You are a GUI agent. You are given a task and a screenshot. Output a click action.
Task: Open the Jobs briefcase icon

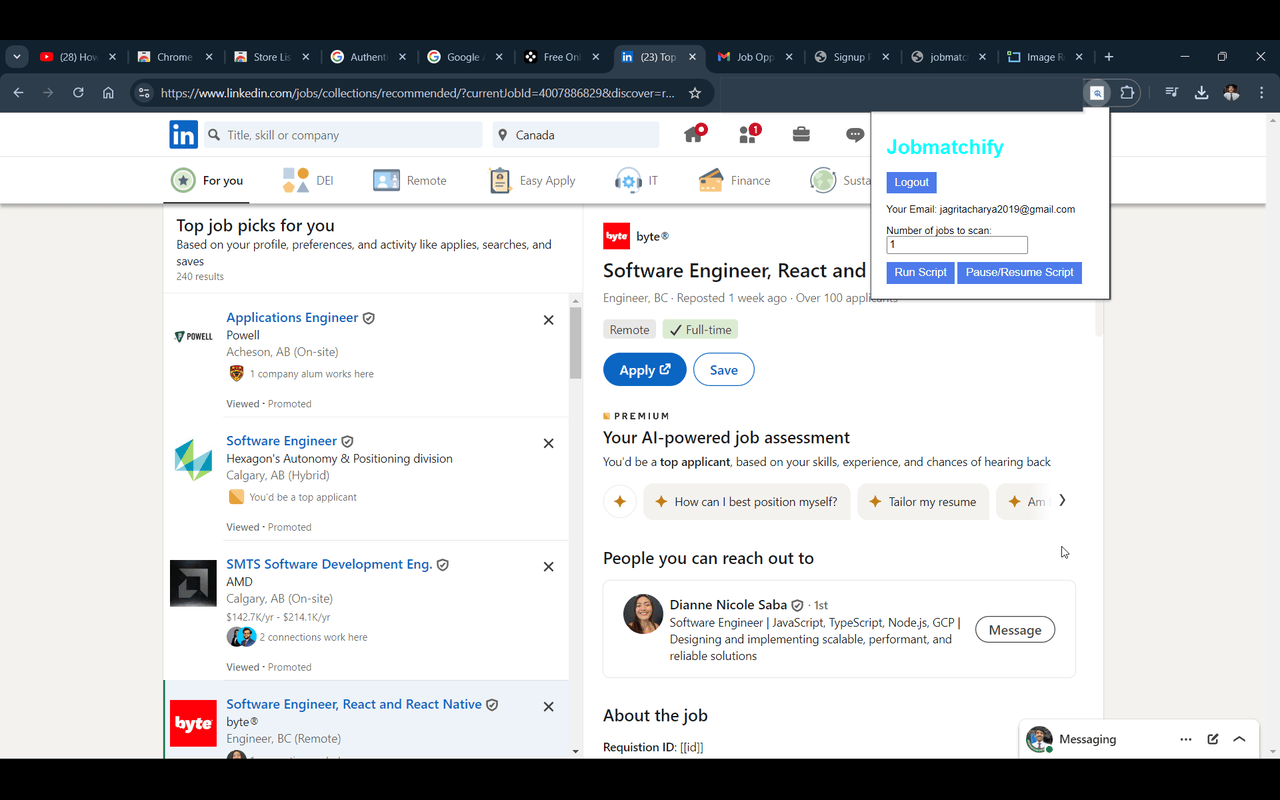[801, 134]
